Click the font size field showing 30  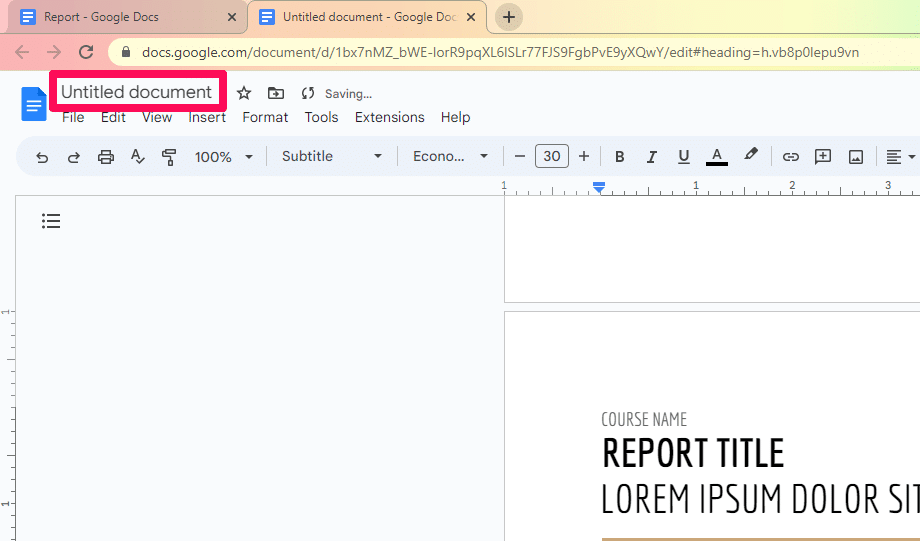552,156
